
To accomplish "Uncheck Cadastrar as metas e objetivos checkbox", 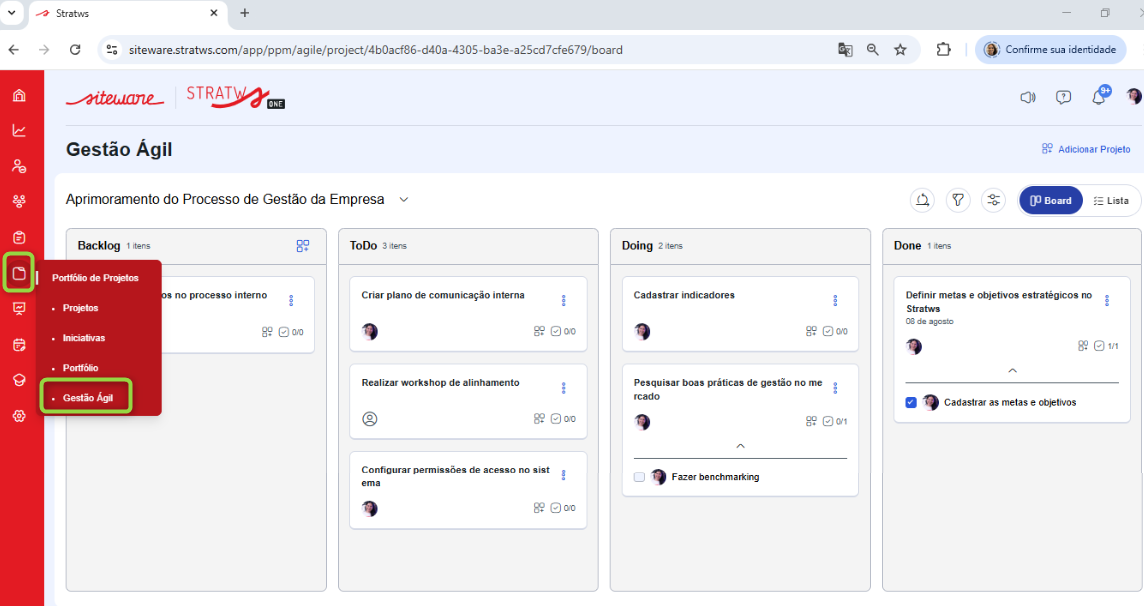I will coord(911,402).
